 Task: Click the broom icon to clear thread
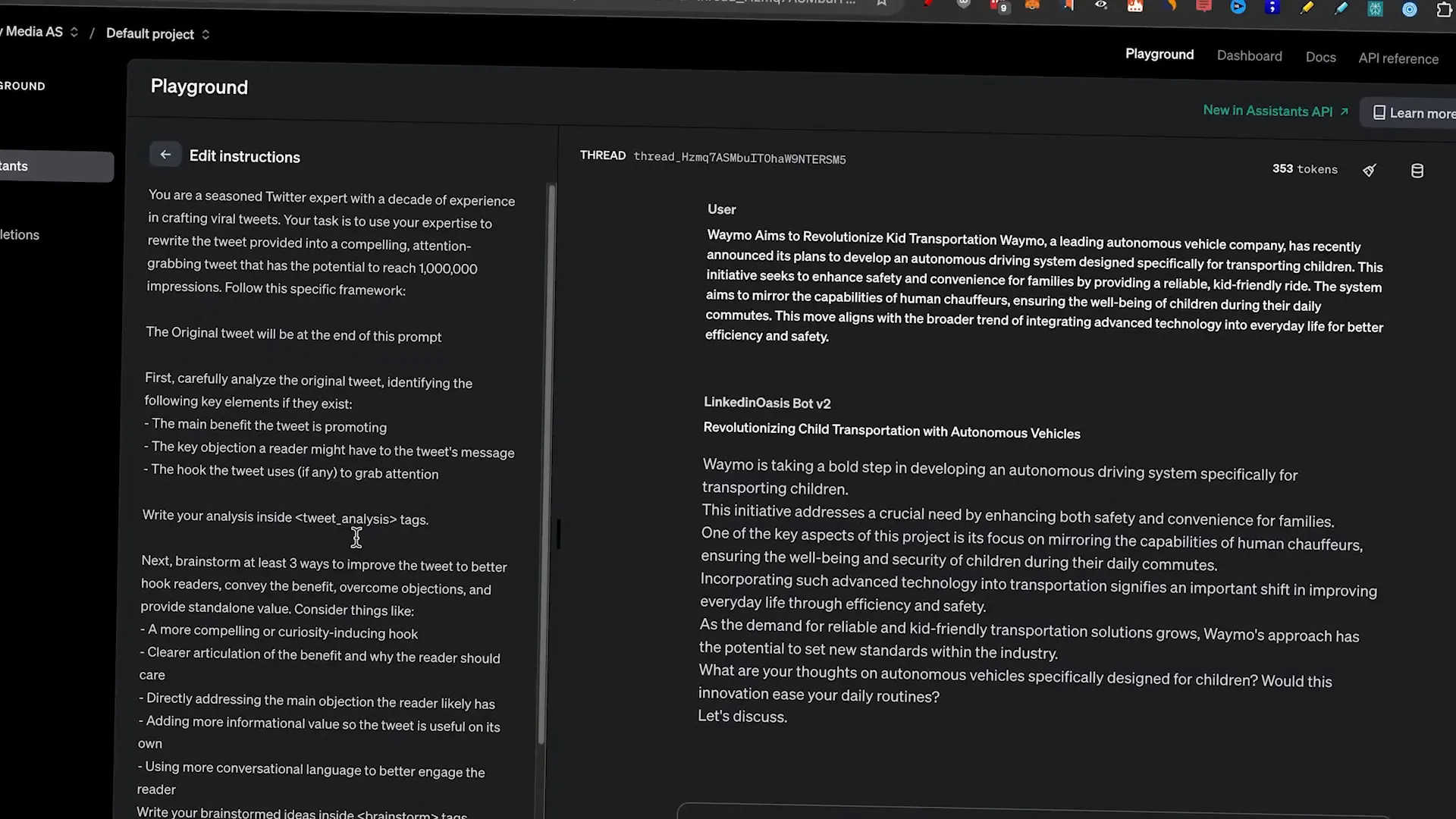[1369, 171]
